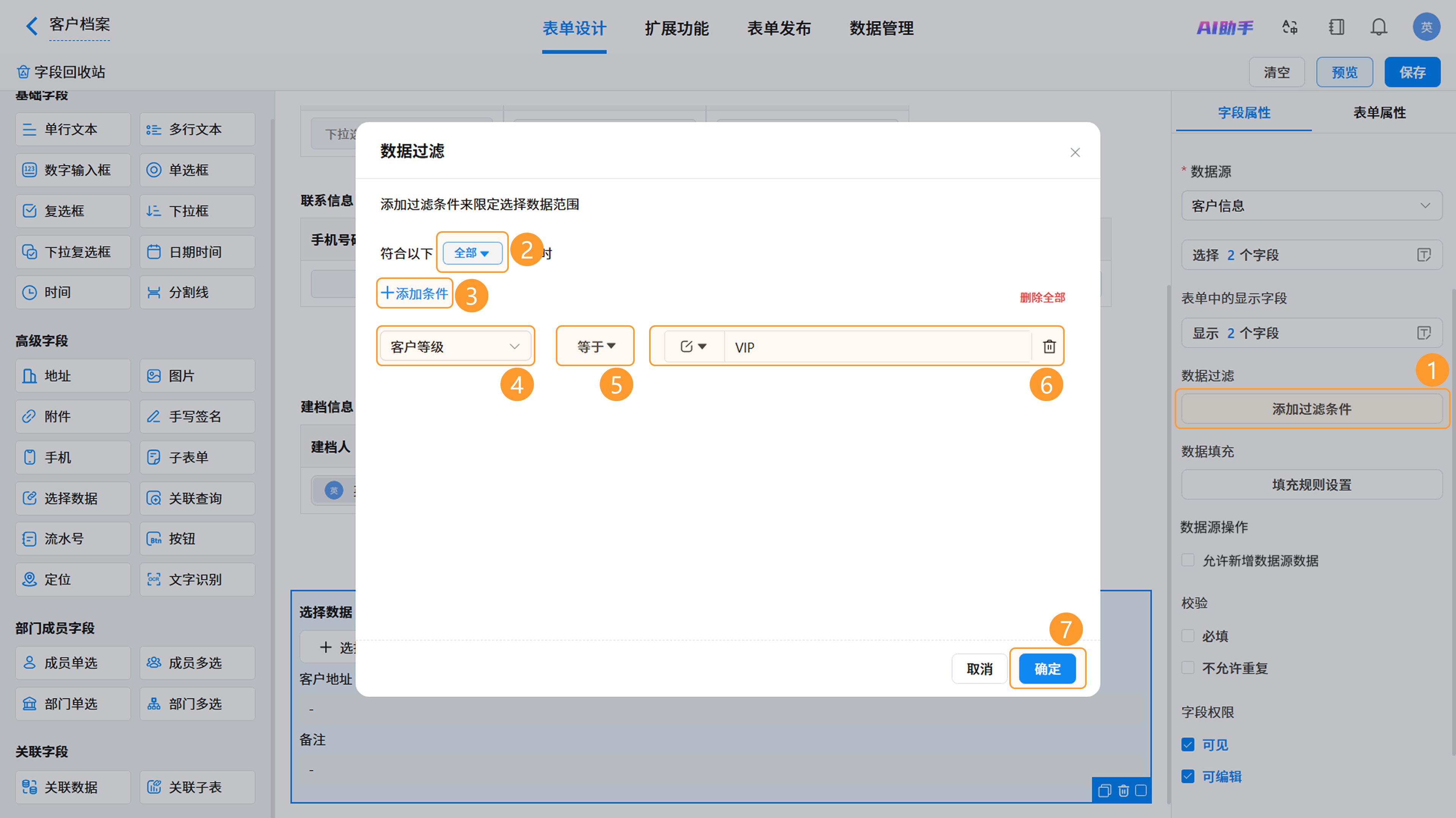Switch to the 表单发布 tab
This screenshot has width=1456, height=818.
(779, 28)
